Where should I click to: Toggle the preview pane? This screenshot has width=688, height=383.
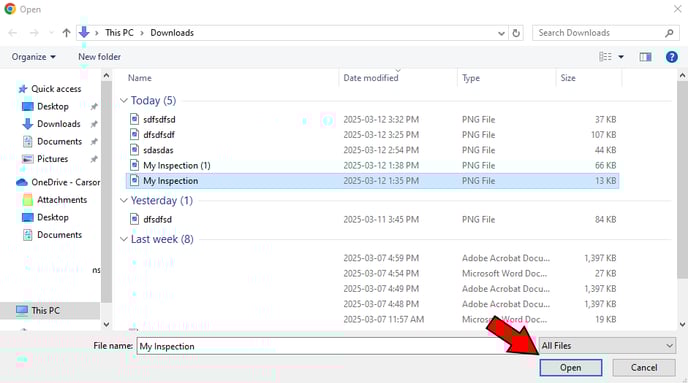point(645,57)
